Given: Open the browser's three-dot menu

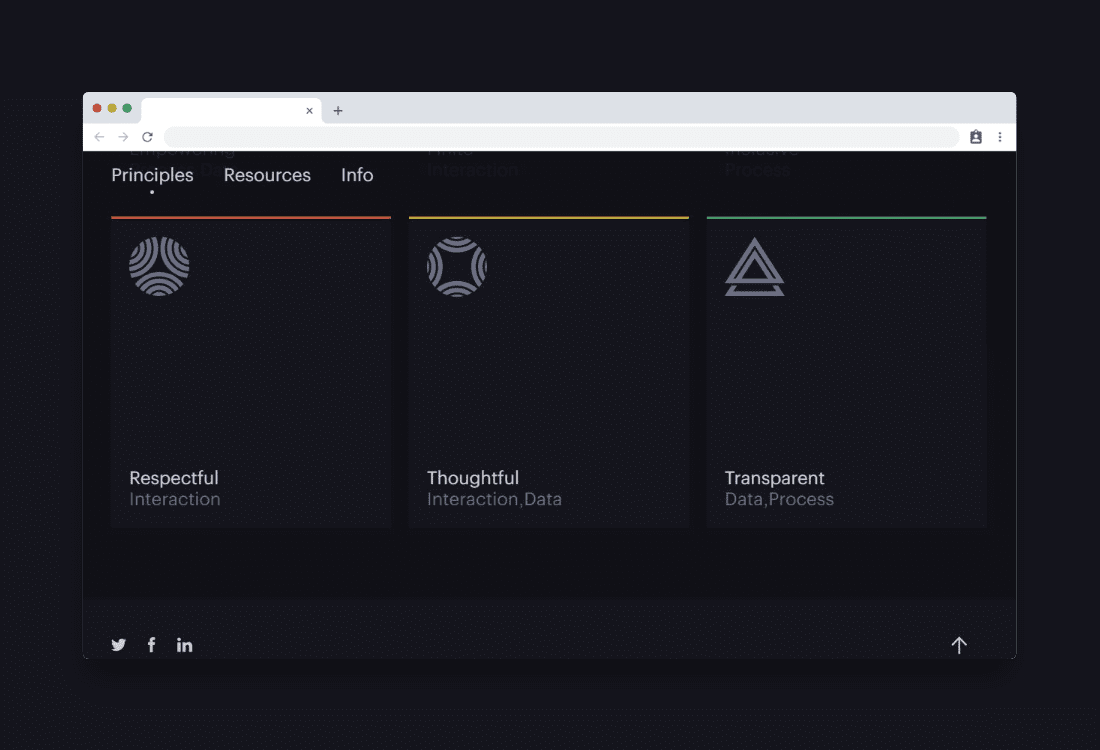Looking at the screenshot, I should point(1000,137).
